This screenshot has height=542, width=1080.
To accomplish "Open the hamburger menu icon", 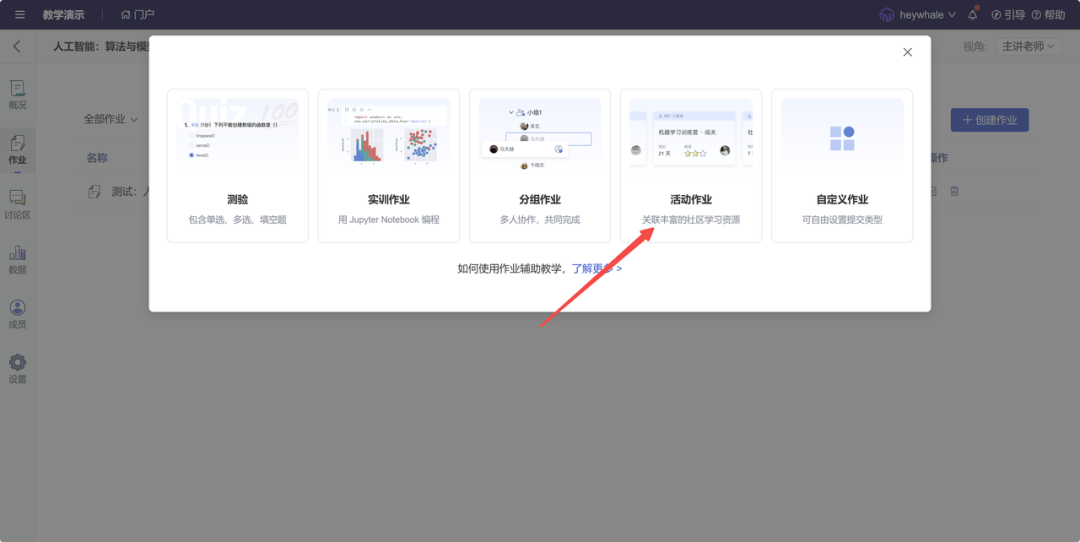I will coord(20,14).
